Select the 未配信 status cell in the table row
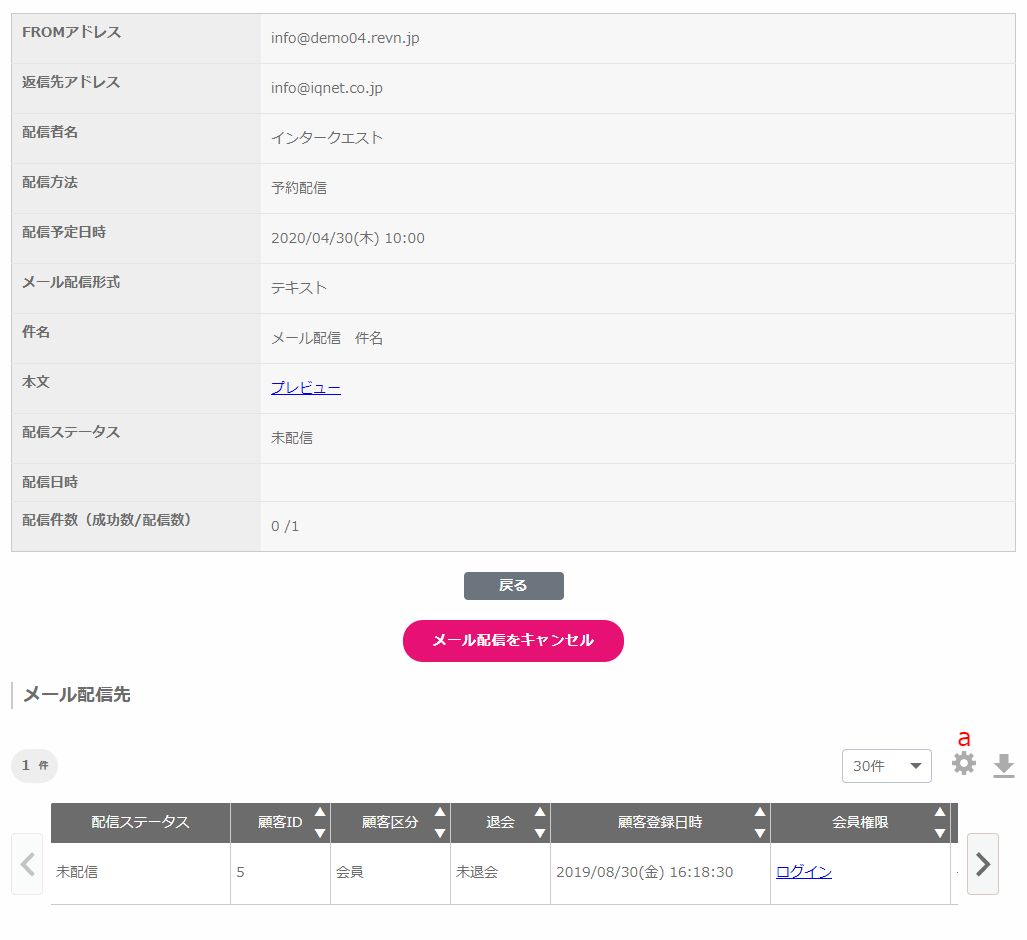 77,872
